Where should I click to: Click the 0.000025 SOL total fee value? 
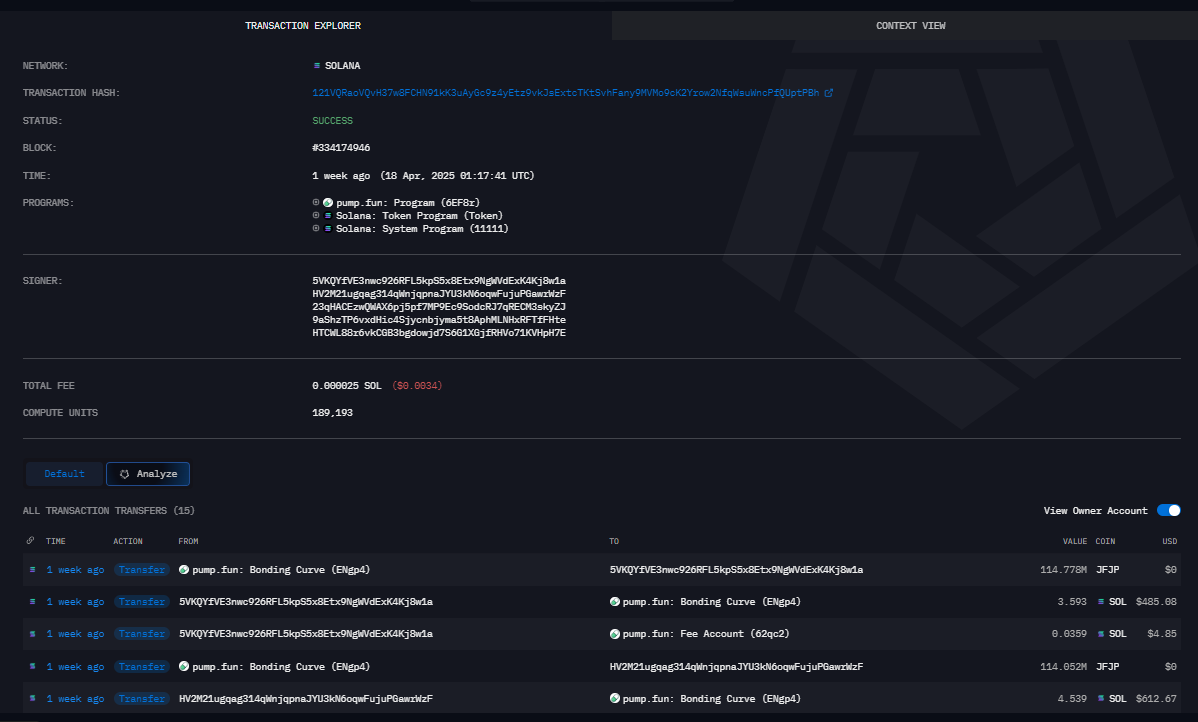(346, 386)
